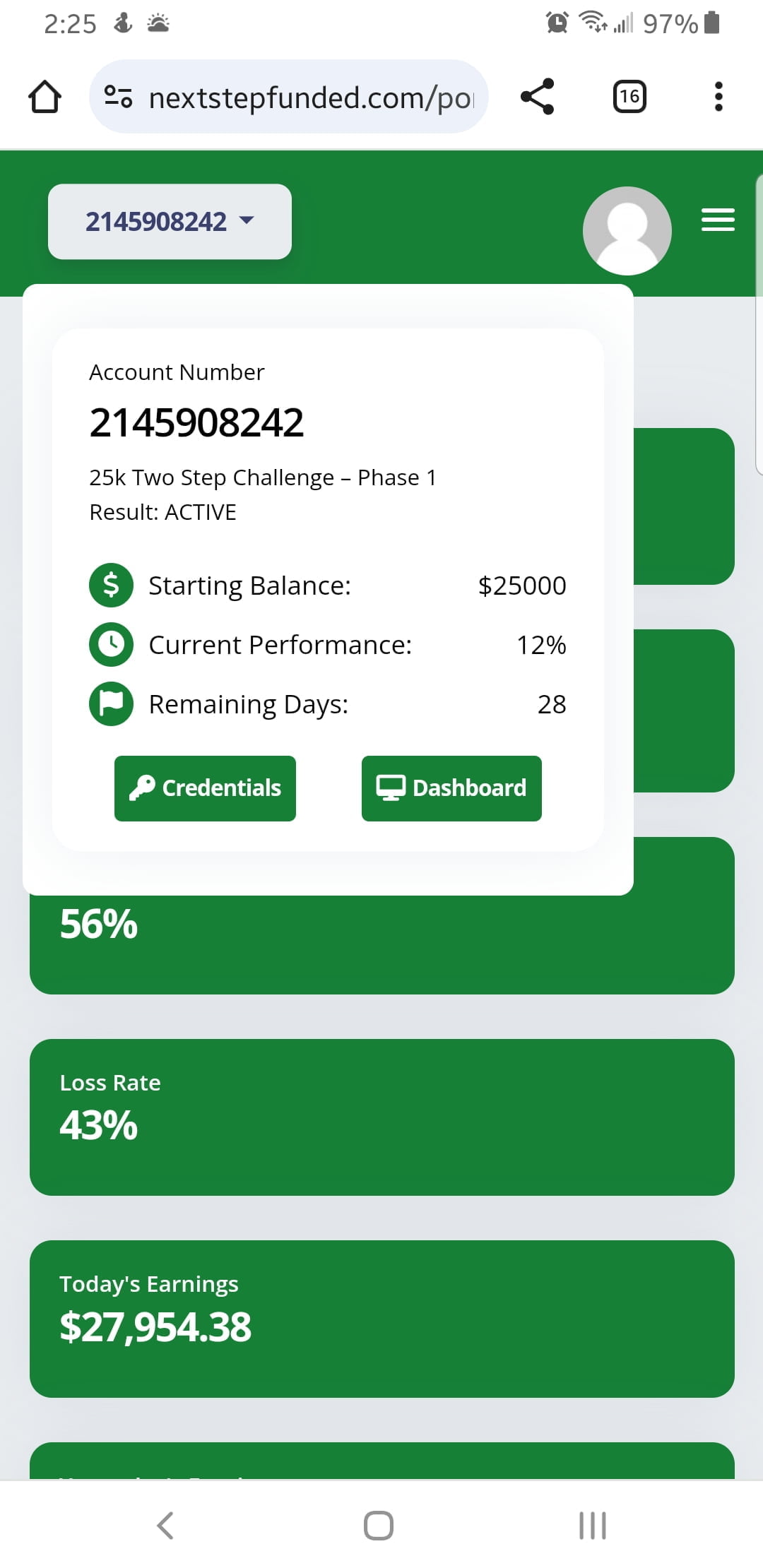This screenshot has width=763, height=1568.
Task: Expand the 2145908242 account dropdown
Action: 170,222
